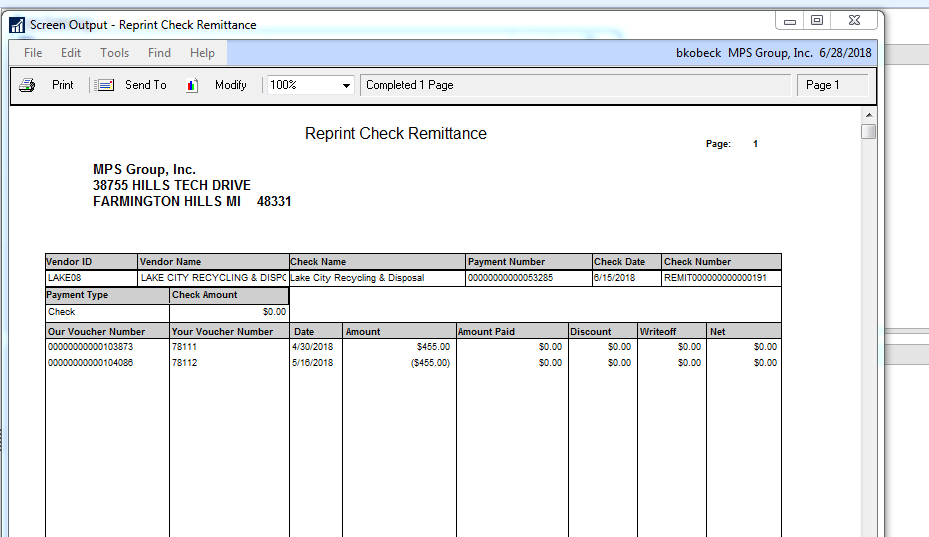This screenshot has width=929, height=537.
Task: Click Amount Paid column header
Action: [512, 331]
